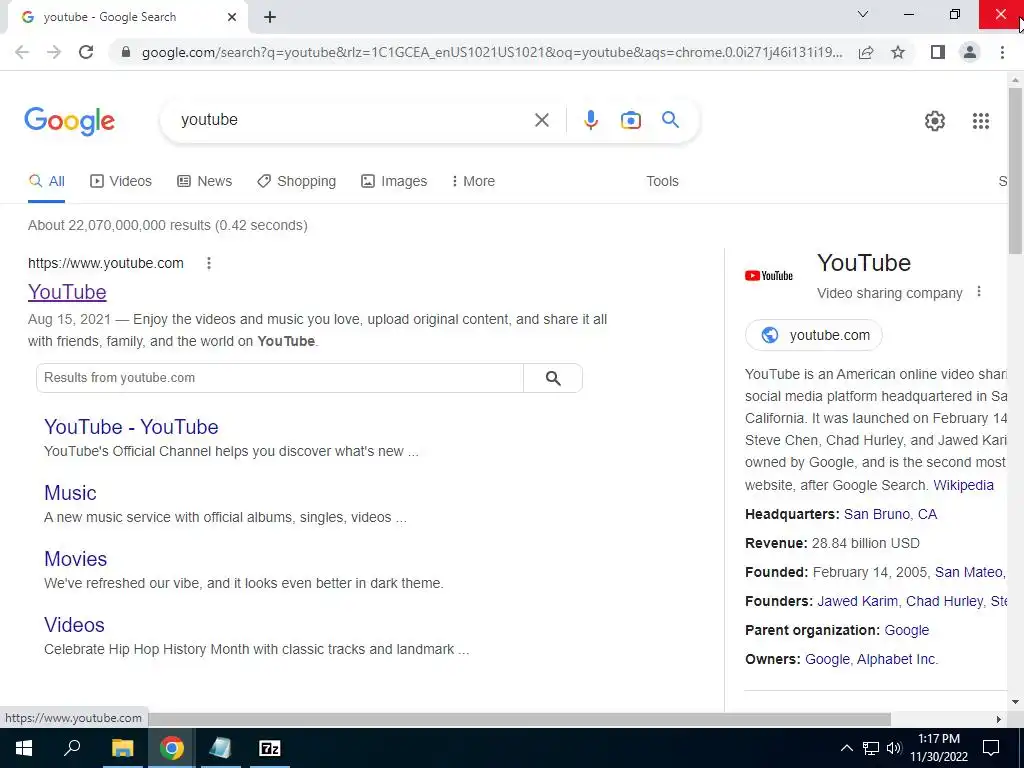The image size is (1024, 768).
Task: Switch to the News tab
Action: [x=204, y=182]
